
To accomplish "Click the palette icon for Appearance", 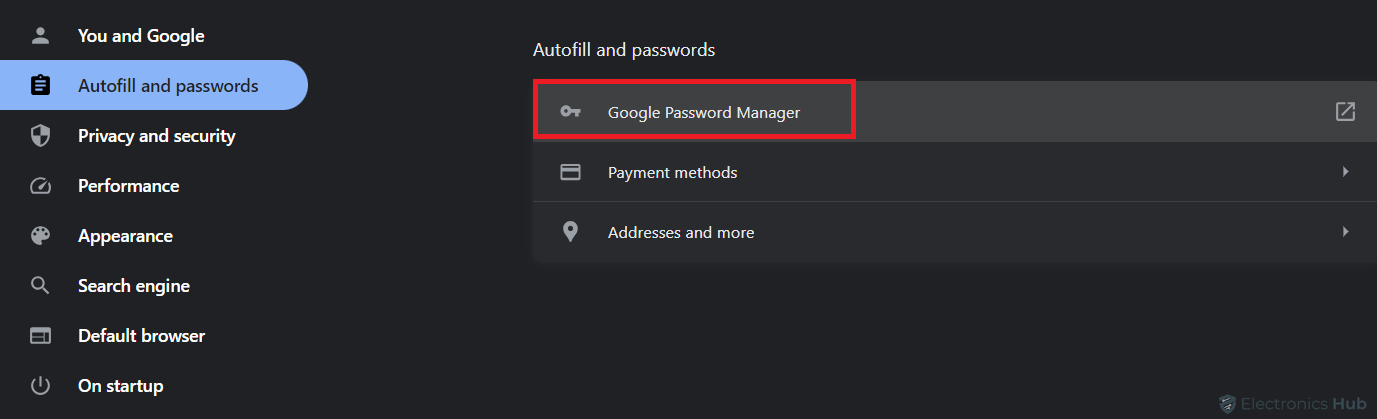I will (40, 236).
